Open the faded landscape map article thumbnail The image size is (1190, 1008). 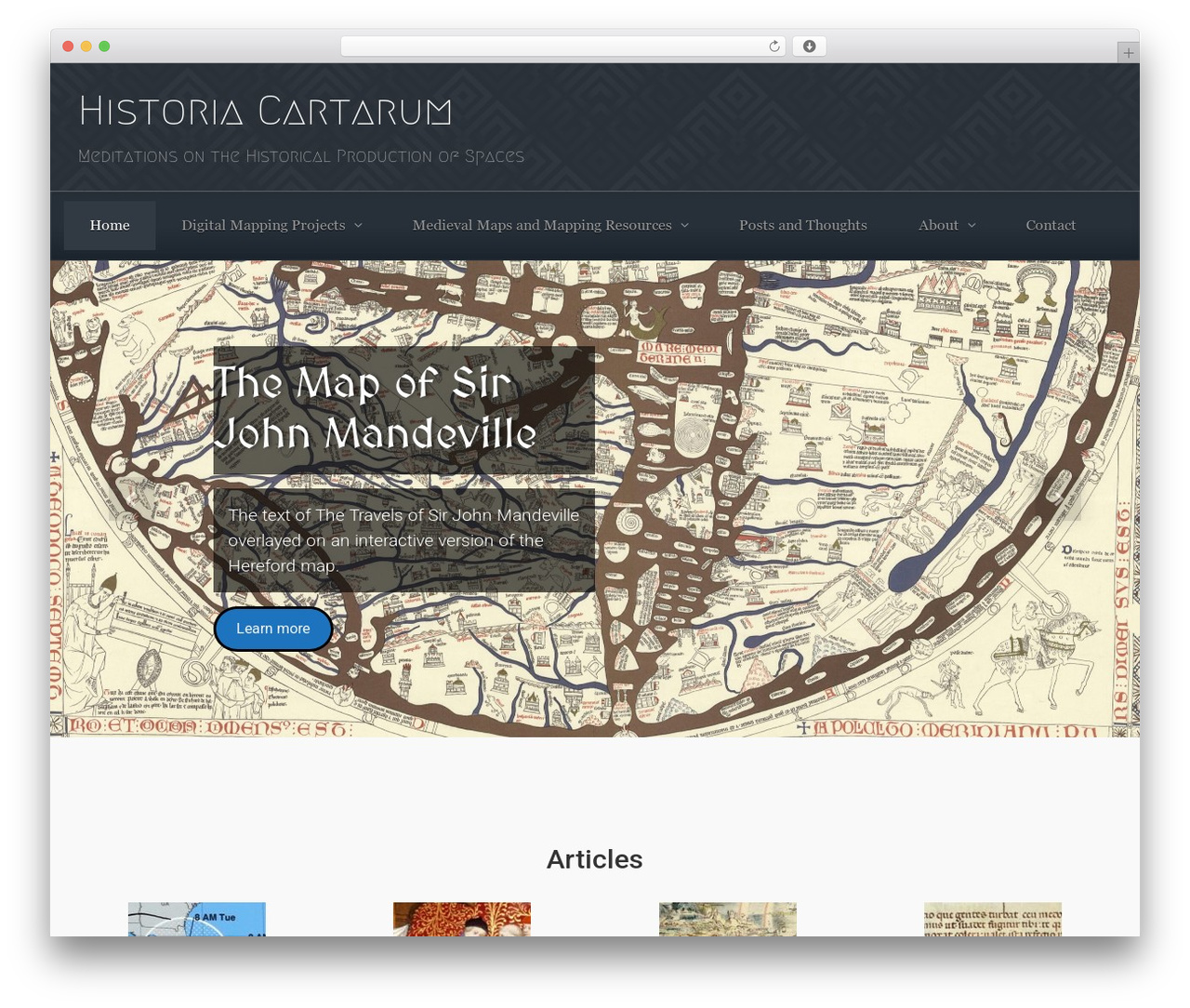[728, 919]
